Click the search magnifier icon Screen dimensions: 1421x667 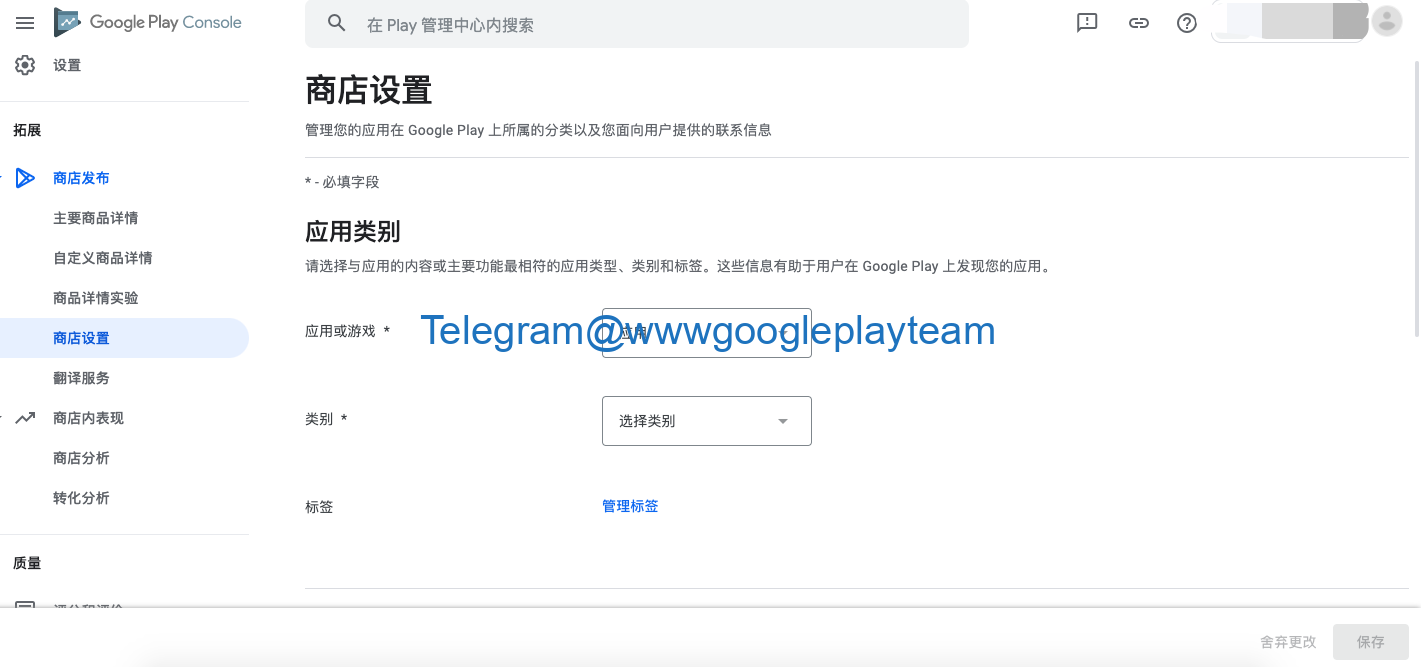pyautogui.click(x=337, y=24)
